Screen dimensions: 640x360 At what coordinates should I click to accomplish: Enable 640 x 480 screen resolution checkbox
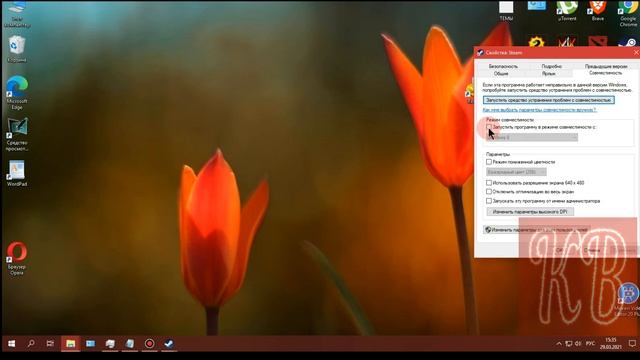[489, 183]
